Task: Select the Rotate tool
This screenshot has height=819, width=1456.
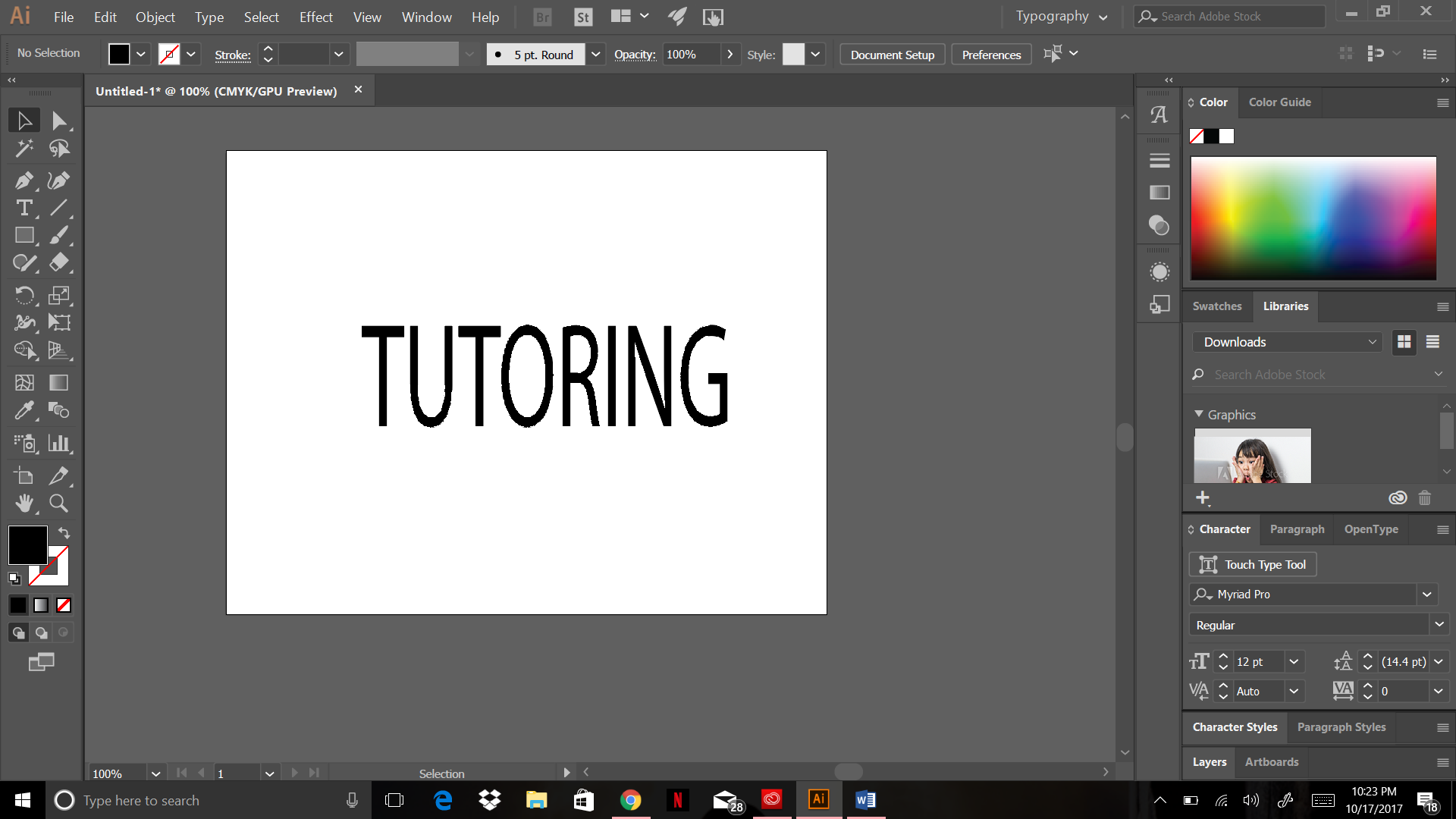Action: pyautogui.click(x=24, y=295)
